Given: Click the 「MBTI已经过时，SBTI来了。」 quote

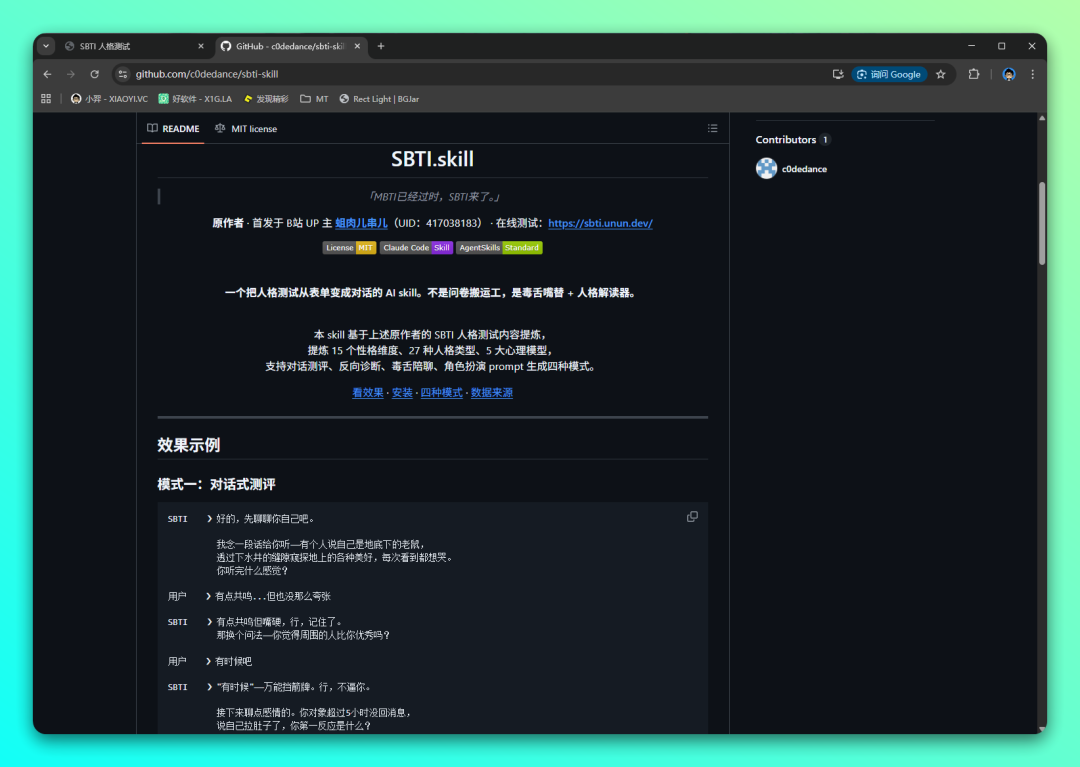Looking at the screenshot, I should [433, 197].
